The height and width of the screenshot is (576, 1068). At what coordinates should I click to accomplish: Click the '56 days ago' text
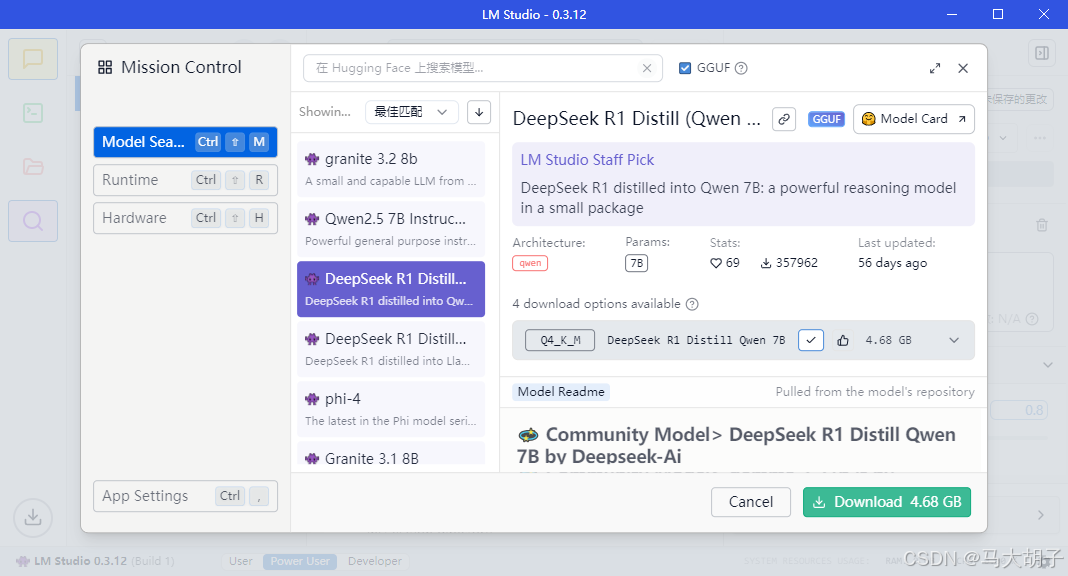892,263
